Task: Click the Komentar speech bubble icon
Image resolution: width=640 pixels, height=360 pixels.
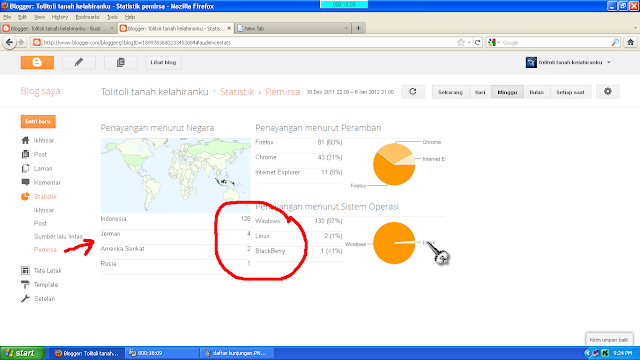Action: 25,182
